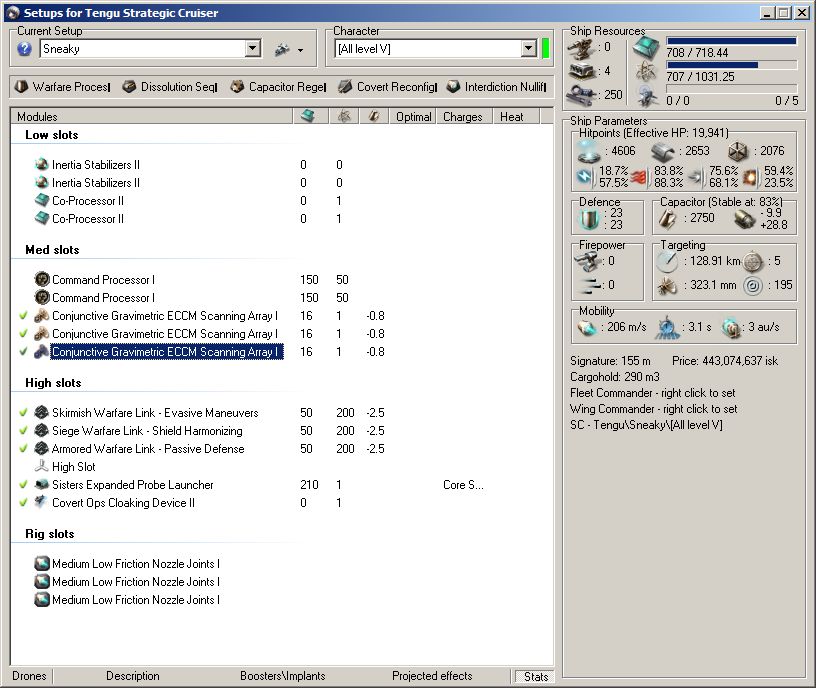Image resolution: width=816 pixels, height=688 pixels.
Task: Open the Projected effects tab
Action: [x=432, y=676]
